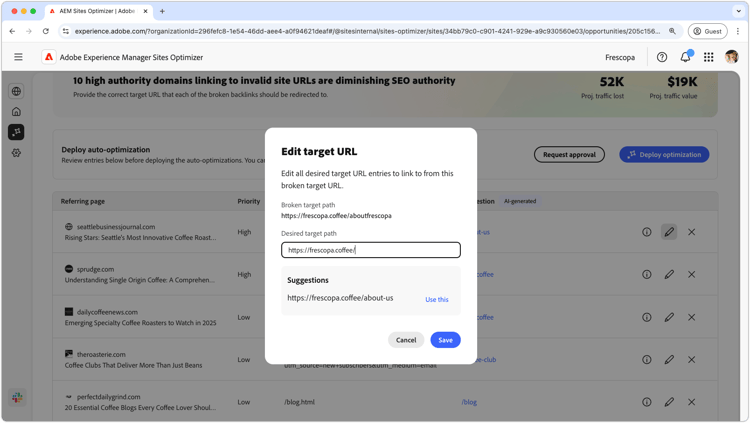Open a new browser tab

coord(162,11)
